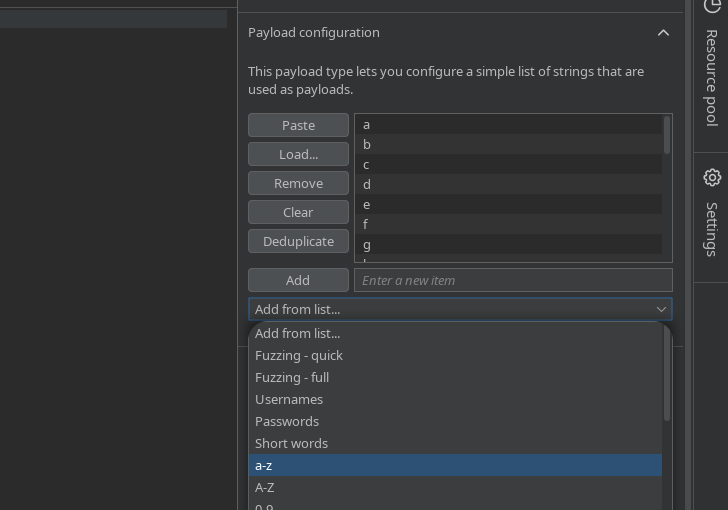Image resolution: width=728 pixels, height=510 pixels.
Task: Choose Usernames from the dropdown list
Action: 289,399
